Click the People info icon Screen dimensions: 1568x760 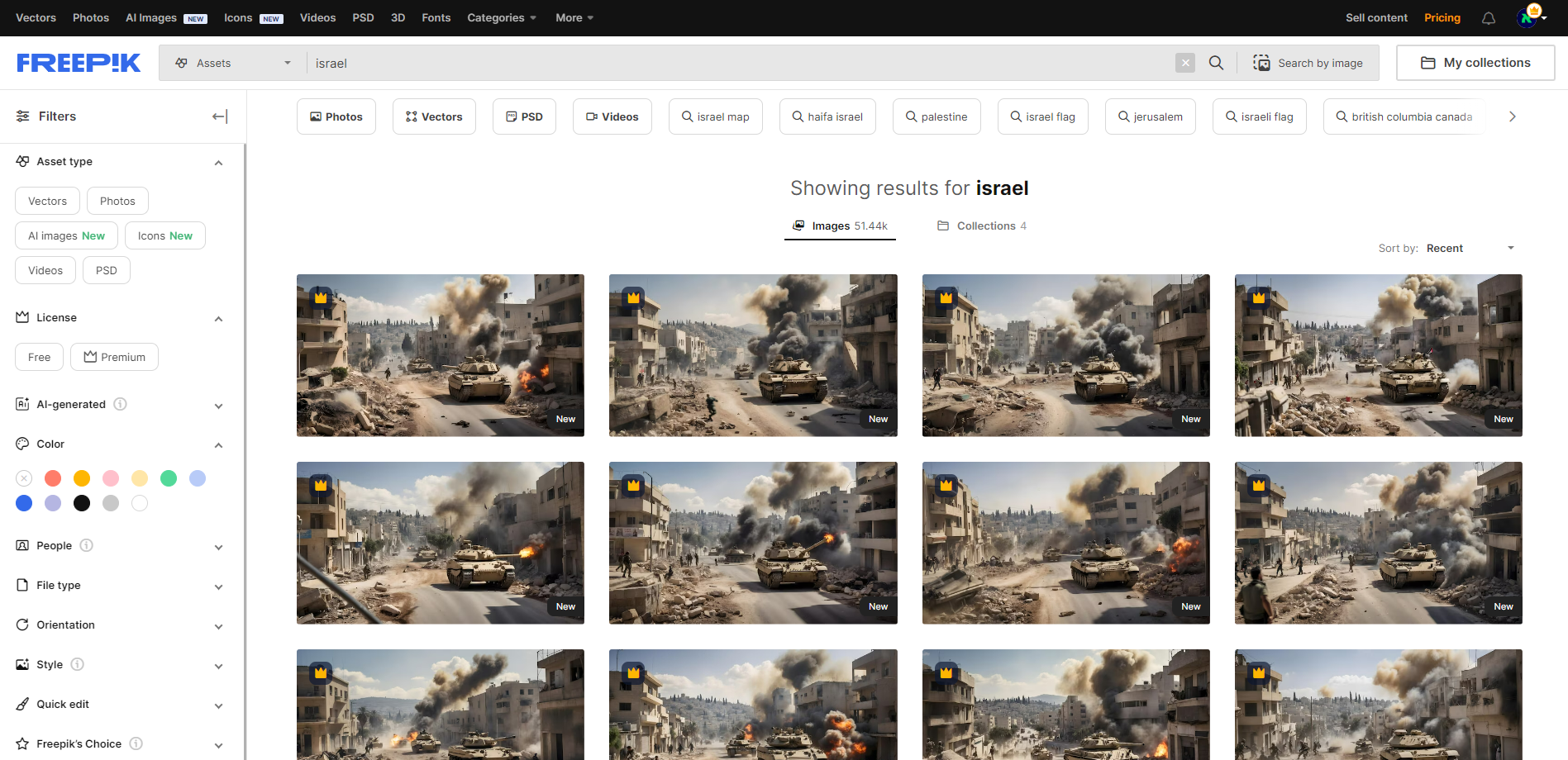point(87,545)
